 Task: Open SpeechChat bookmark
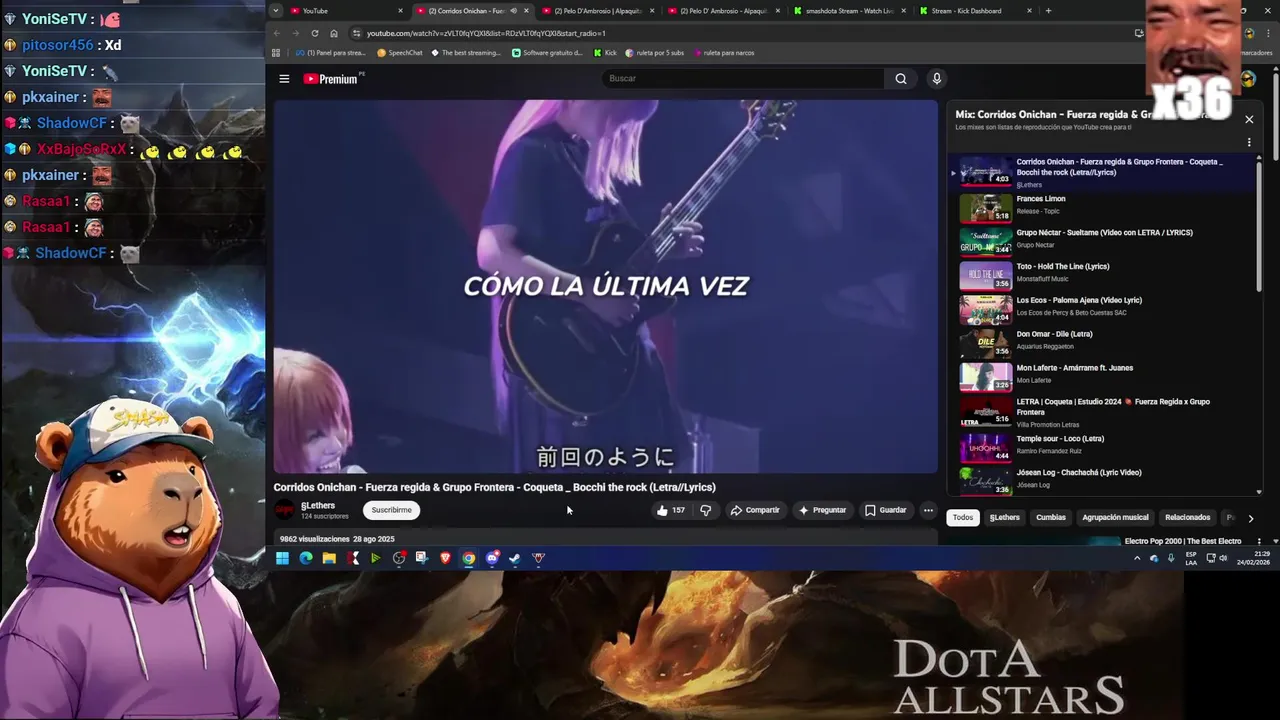pos(400,53)
